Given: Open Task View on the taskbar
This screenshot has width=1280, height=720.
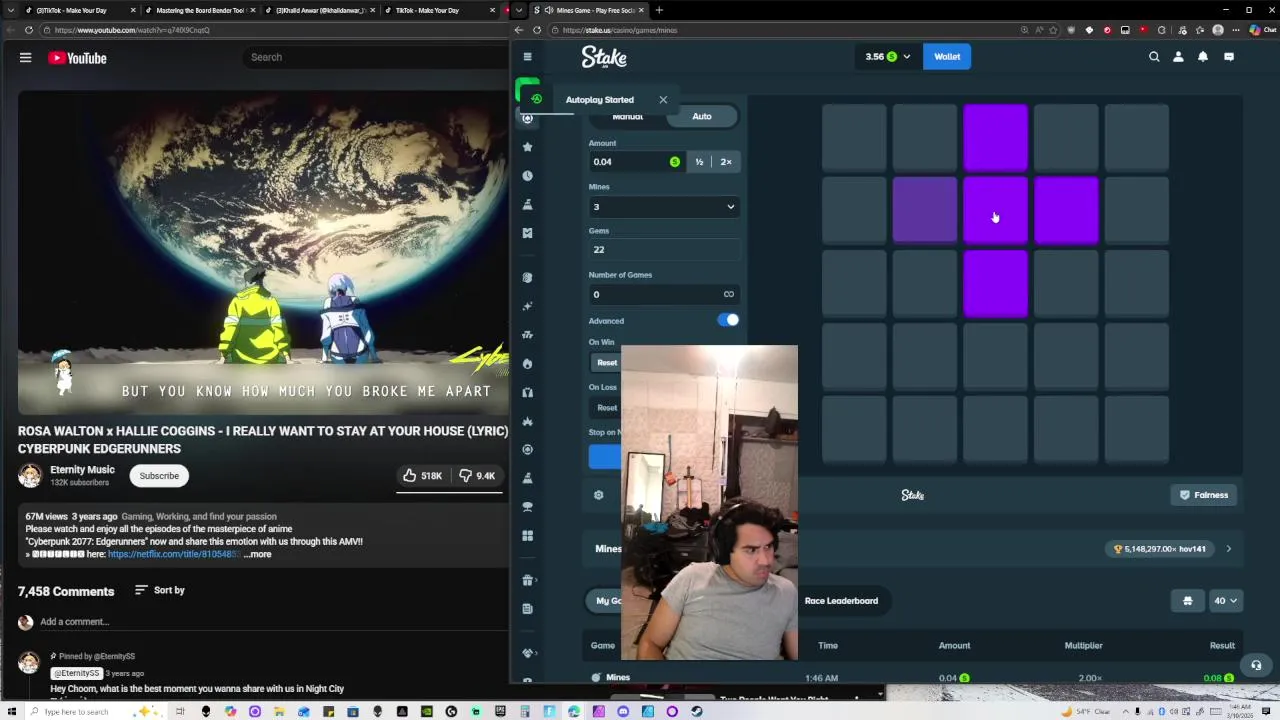Looking at the screenshot, I should (181, 712).
